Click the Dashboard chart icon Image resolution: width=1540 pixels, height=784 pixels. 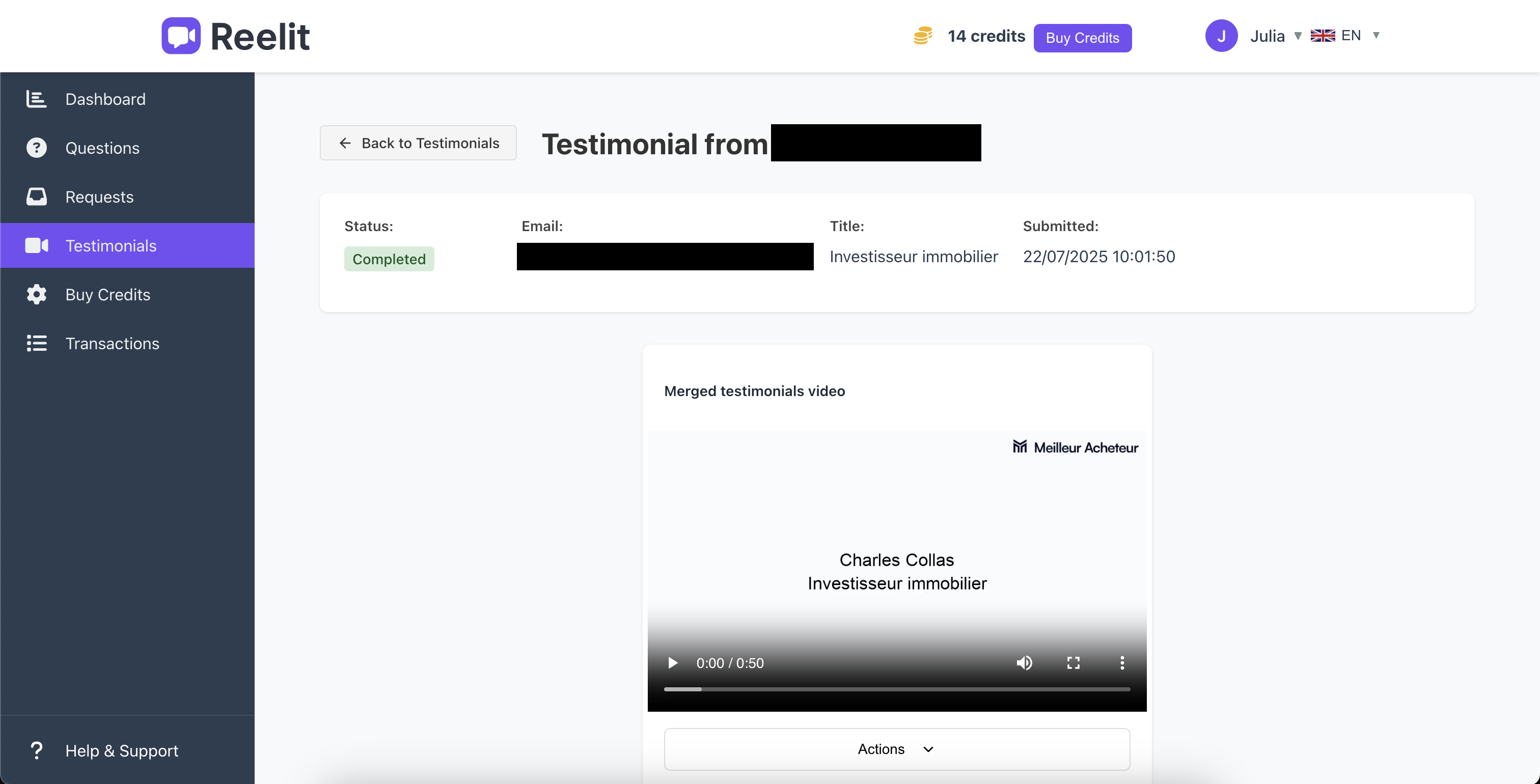click(36, 99)
